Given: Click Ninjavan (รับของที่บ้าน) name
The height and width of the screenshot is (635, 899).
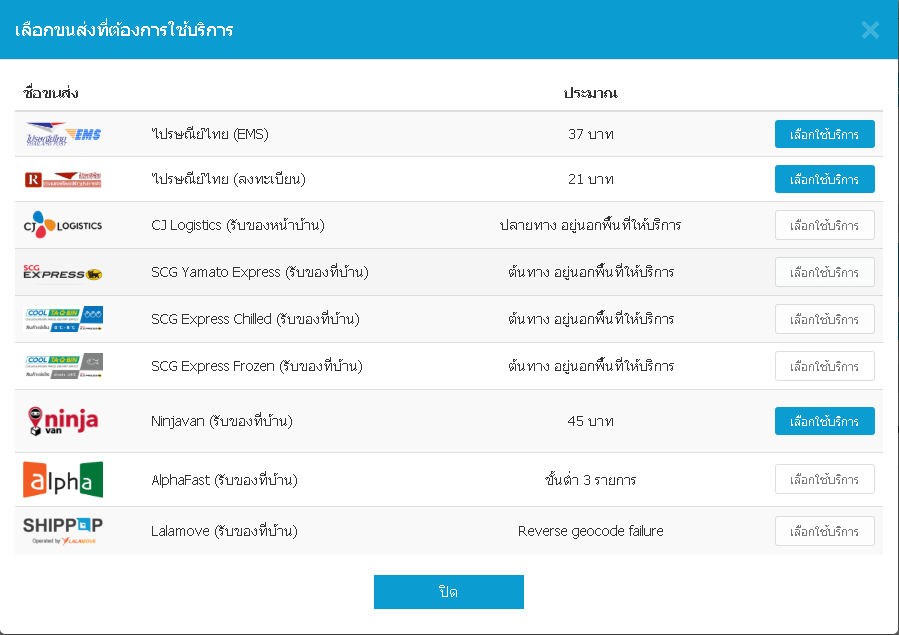Looking at the screenshot, I should tap(222, 421).
